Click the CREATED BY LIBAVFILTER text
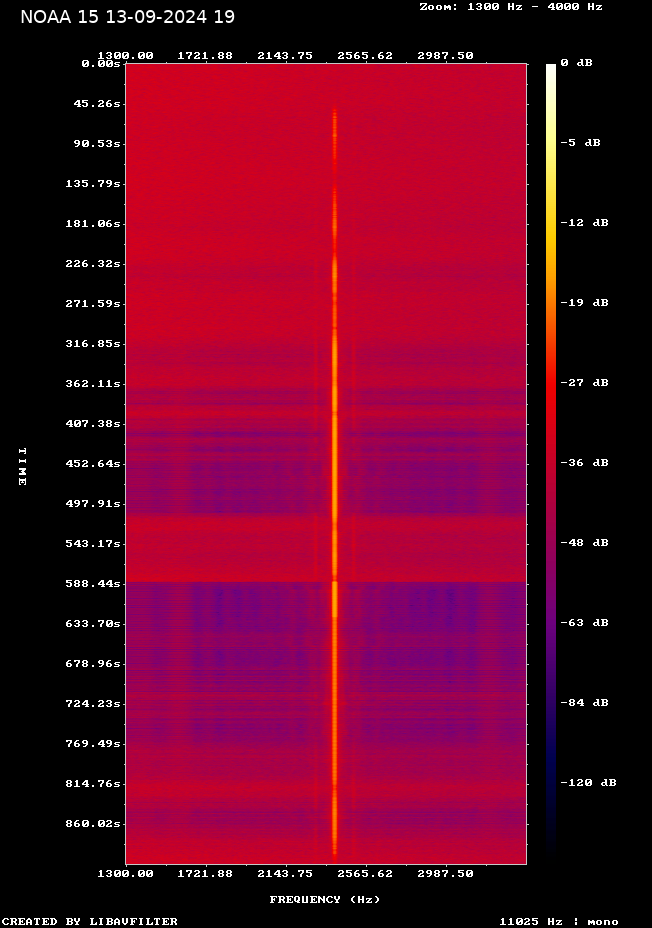Image resolution: width=652 pixels, height=928 pixels. [90, 922]
